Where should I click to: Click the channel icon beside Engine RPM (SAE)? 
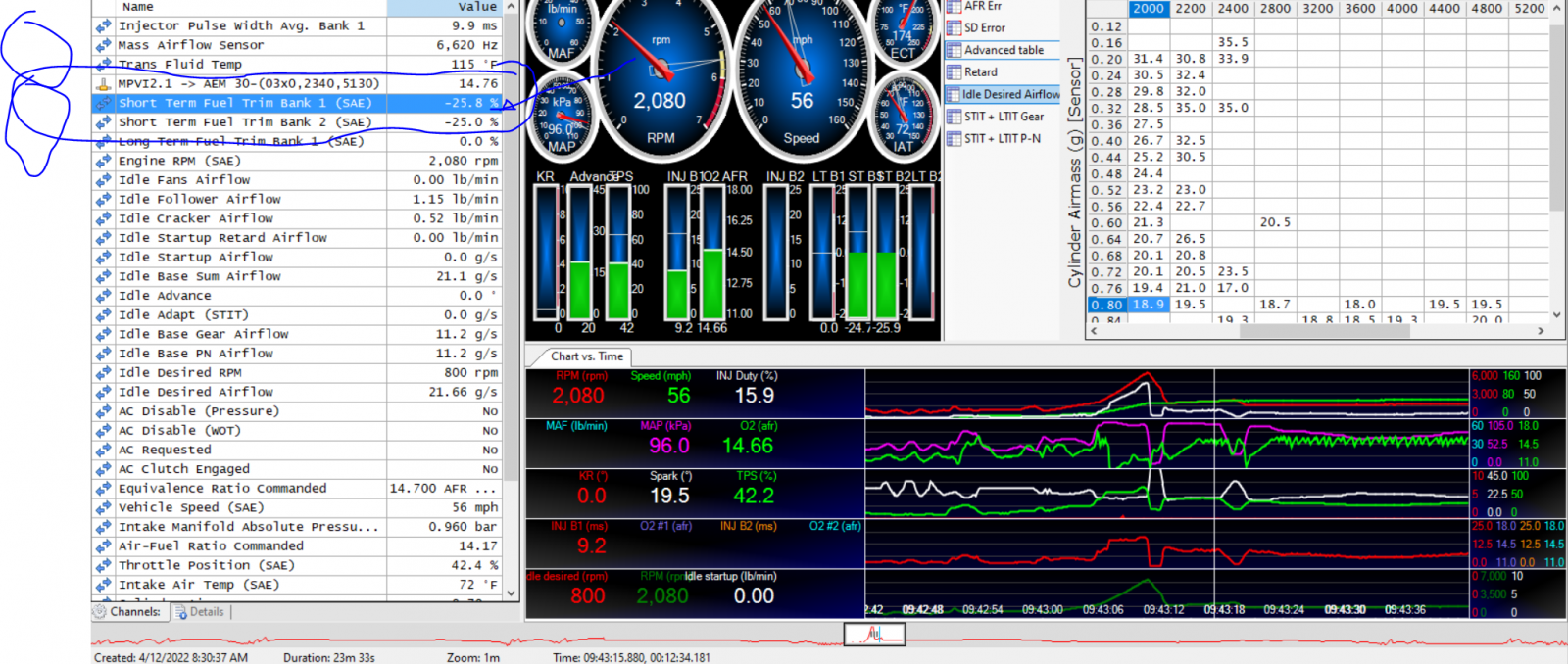(103, 161)
